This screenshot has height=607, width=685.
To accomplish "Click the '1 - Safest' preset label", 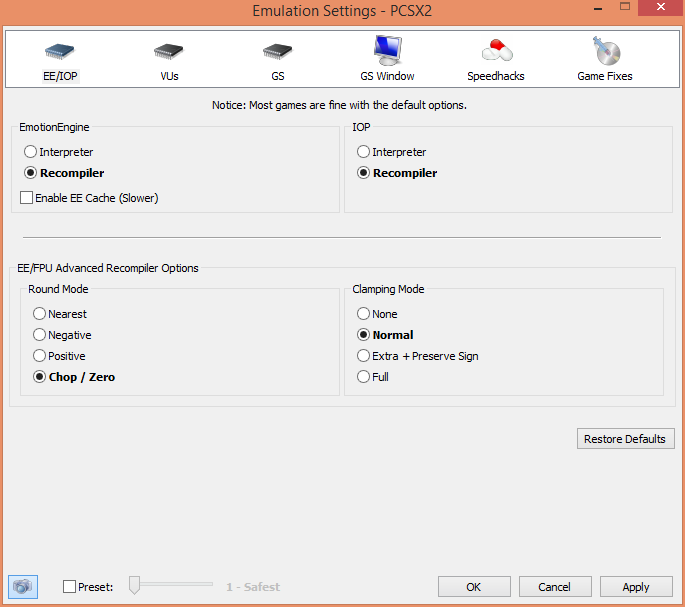I will (253, 587).
